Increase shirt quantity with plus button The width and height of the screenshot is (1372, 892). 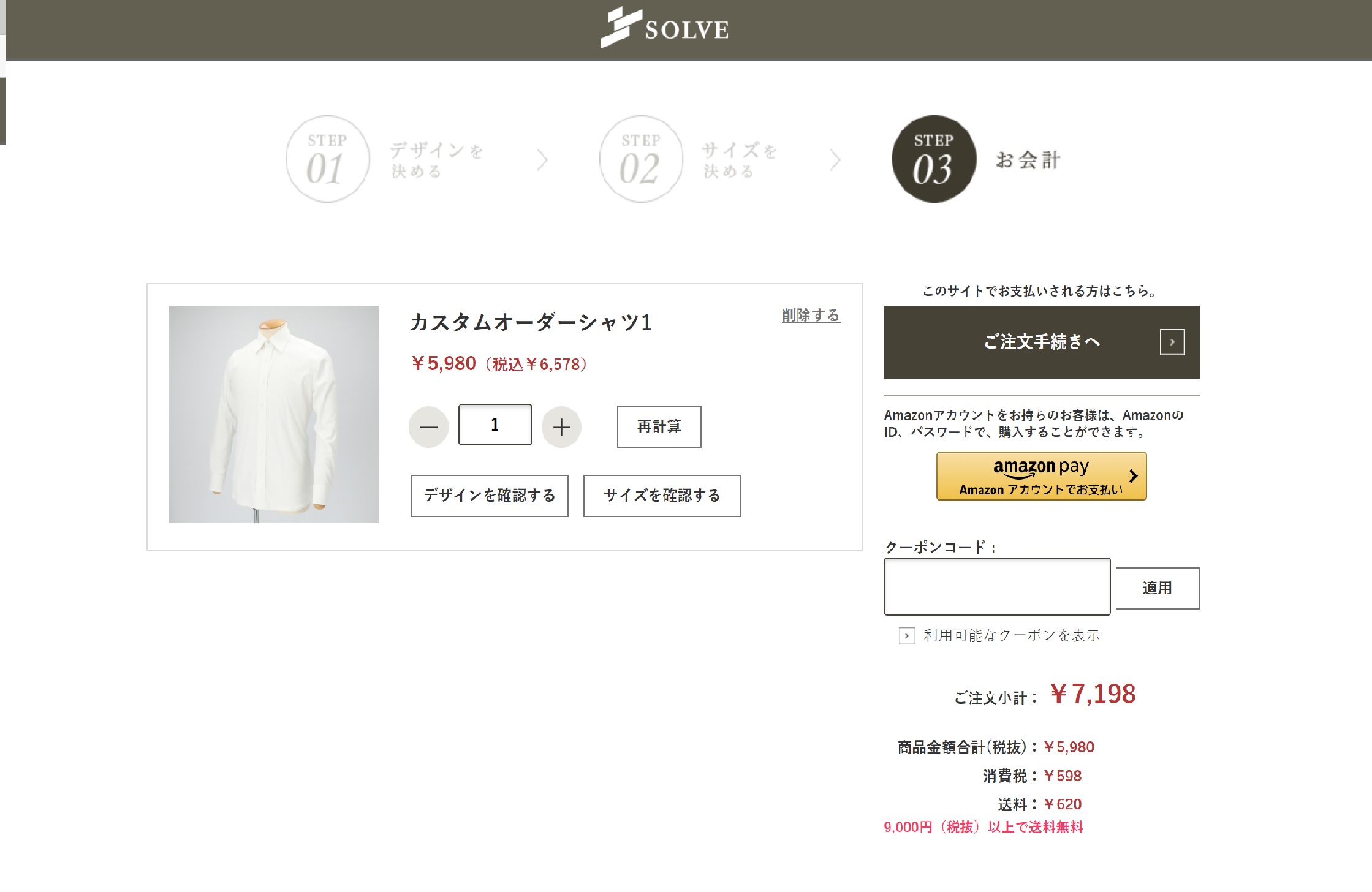pyautogui.click(x=561, y=427)
